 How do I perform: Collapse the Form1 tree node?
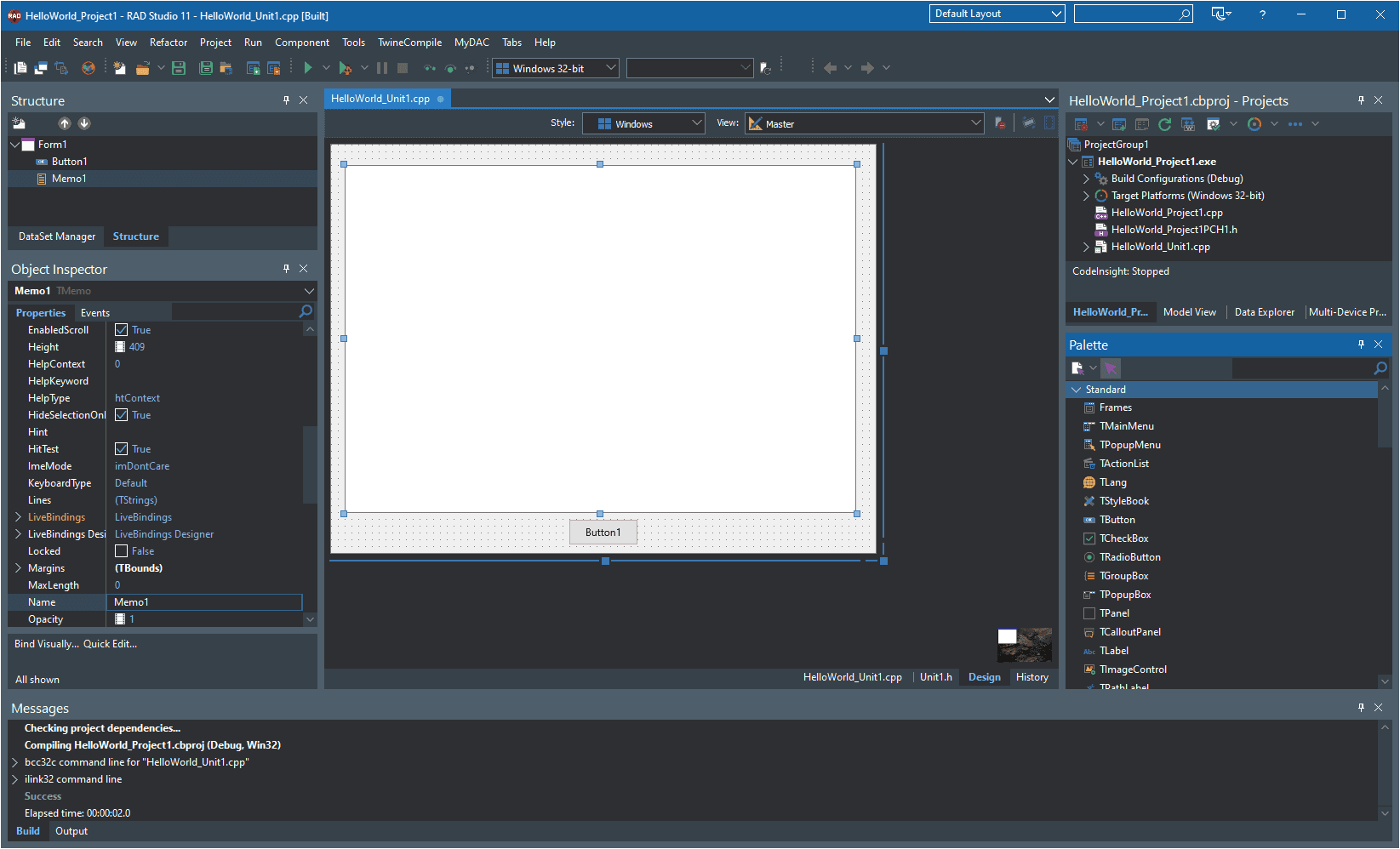(14, 145)
